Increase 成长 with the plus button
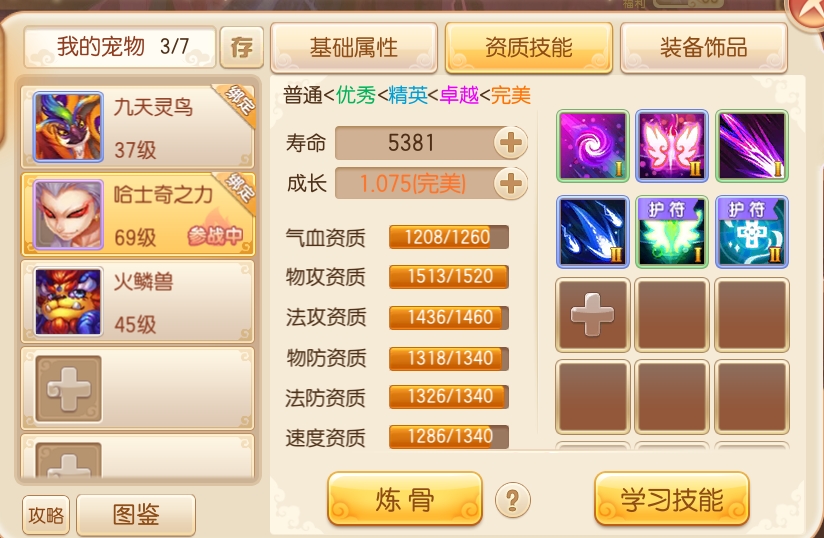824x538 pixels. click(510, 183)
